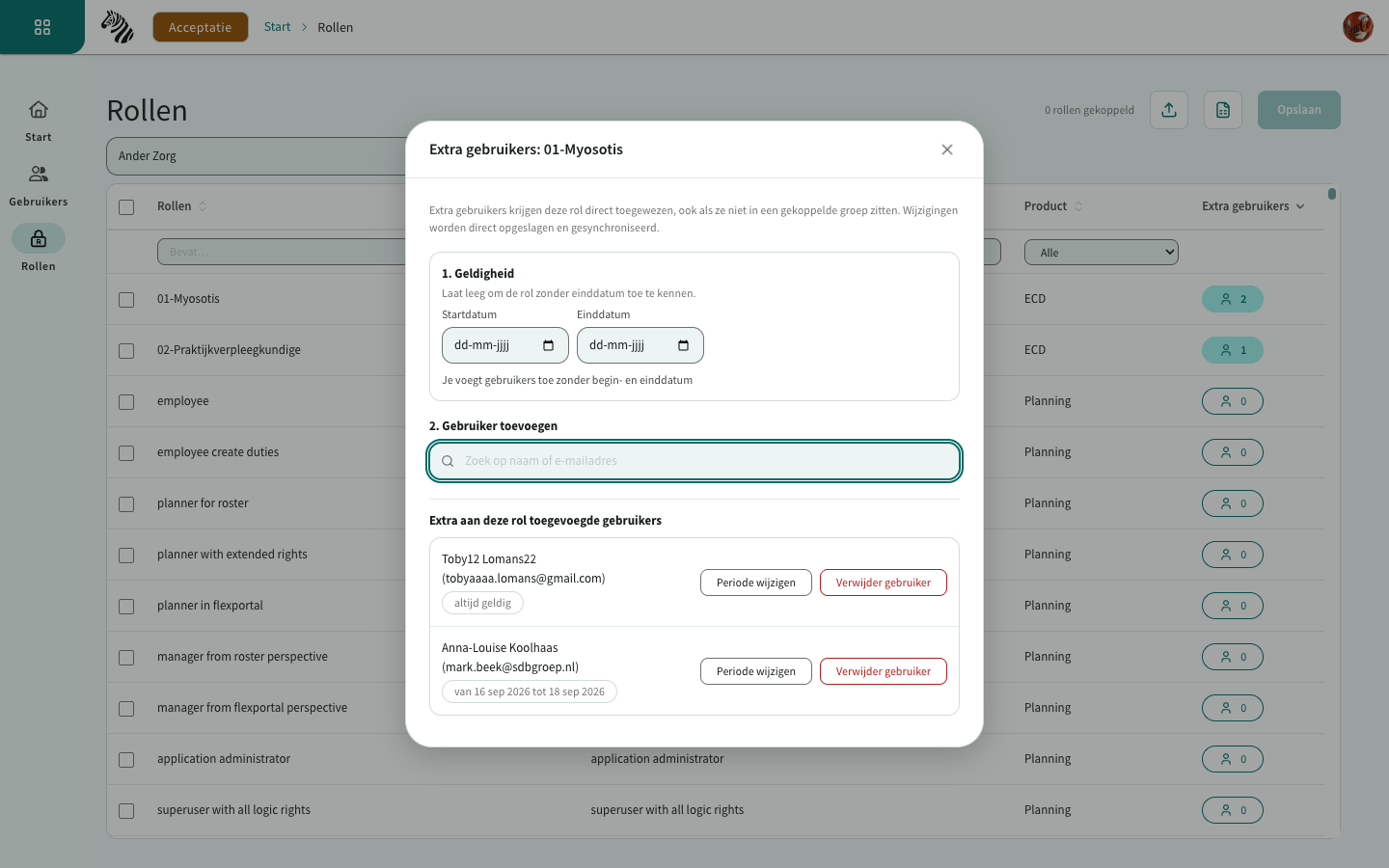Click the Opslaan button

coord(1299,110)
